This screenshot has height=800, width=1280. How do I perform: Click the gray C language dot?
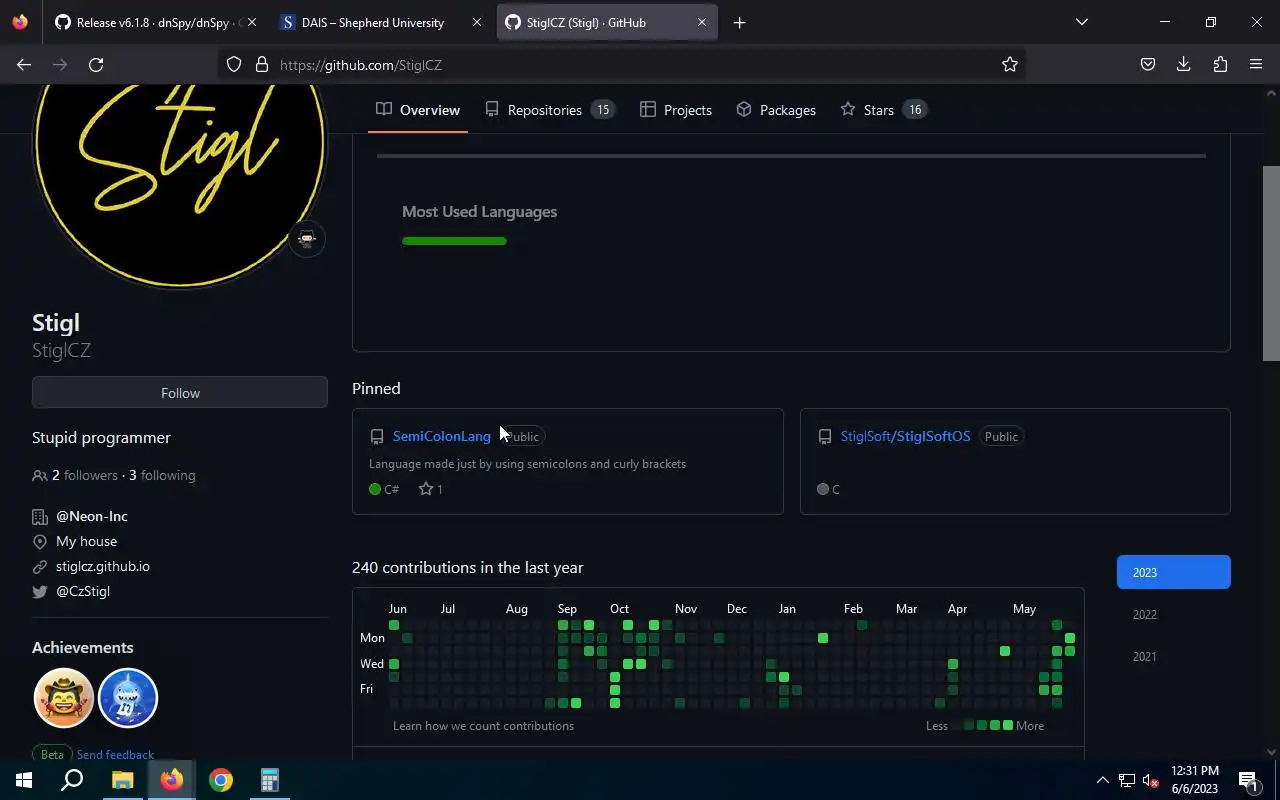[823, 489]
